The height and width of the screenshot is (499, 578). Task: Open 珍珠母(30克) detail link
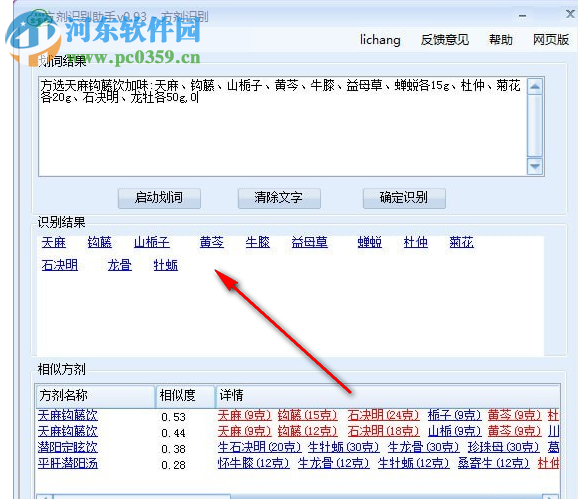[504, 447]
